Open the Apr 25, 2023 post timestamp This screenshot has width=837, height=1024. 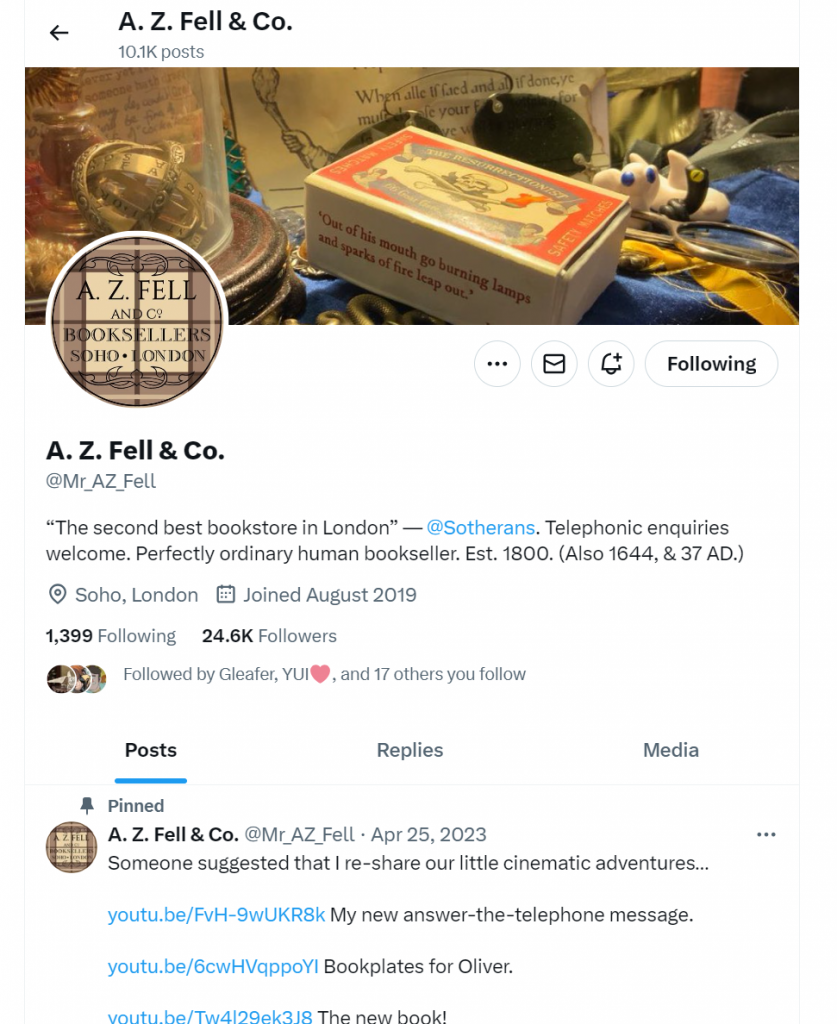(429, 835)
